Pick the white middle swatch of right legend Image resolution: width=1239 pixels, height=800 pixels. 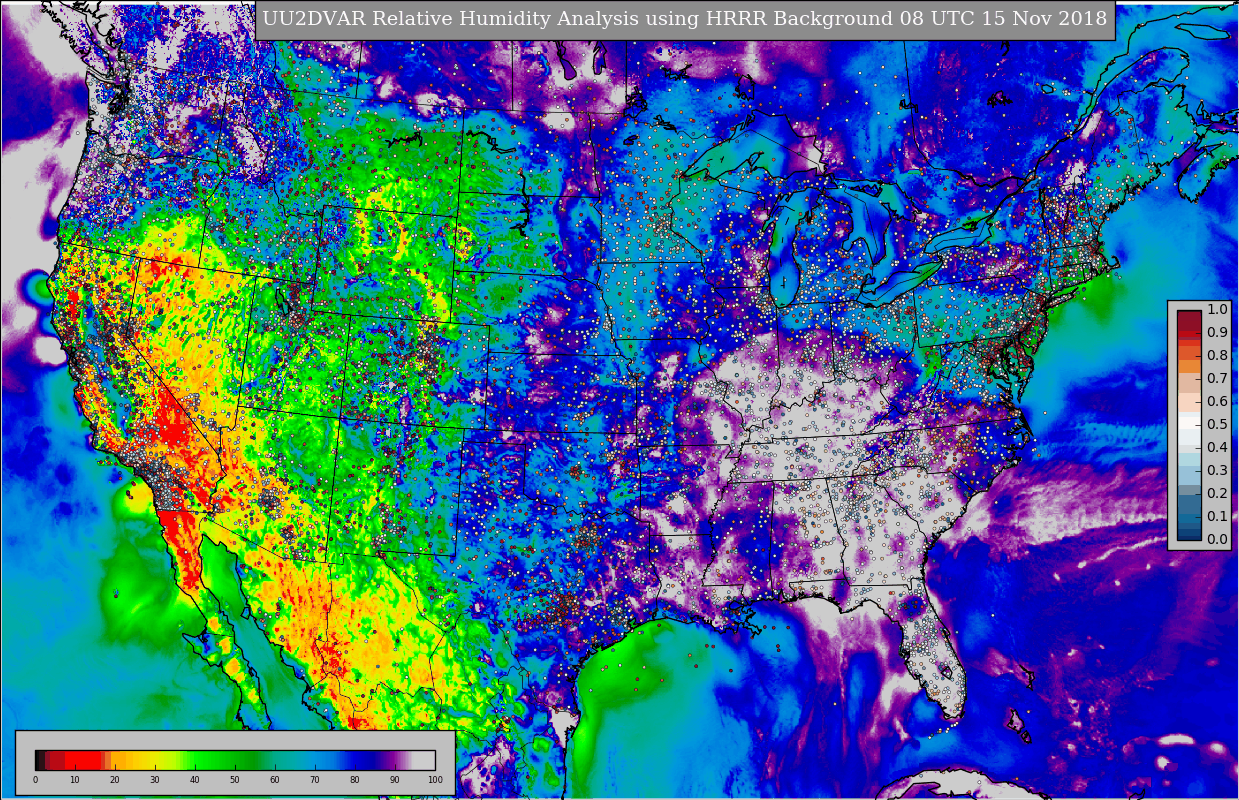point(1189,424)
